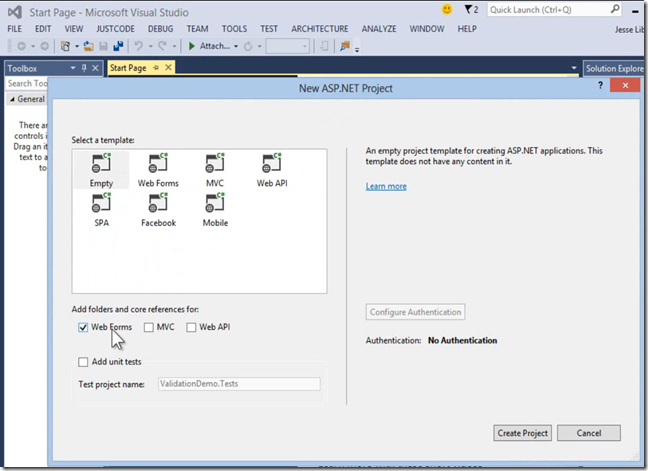The width and height of the screenshot is (648, 471).
Task: Select the Mobile project template
Action: click(x=215, y=209)
